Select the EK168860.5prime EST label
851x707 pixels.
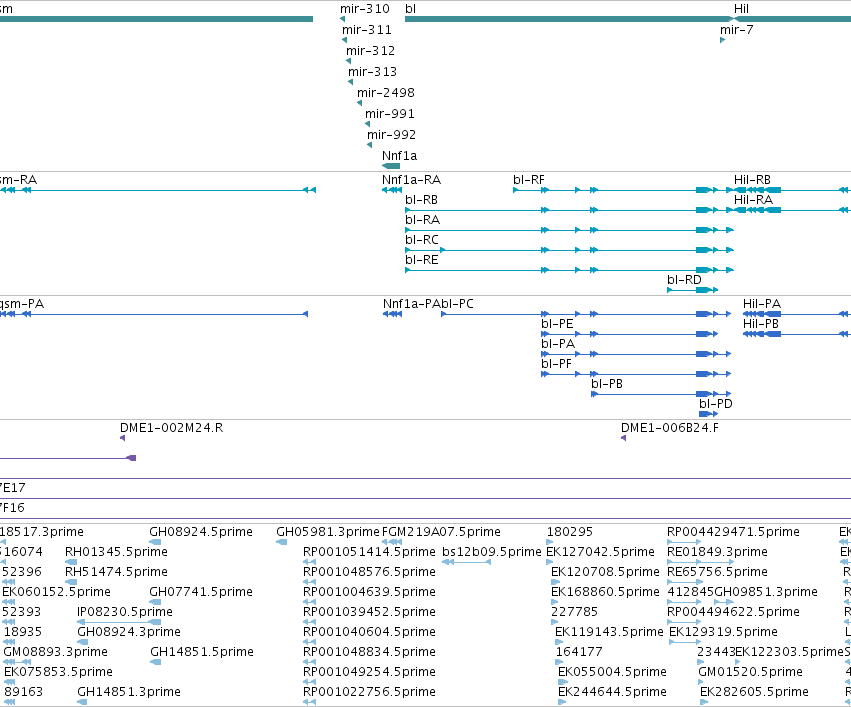(605, 592)
